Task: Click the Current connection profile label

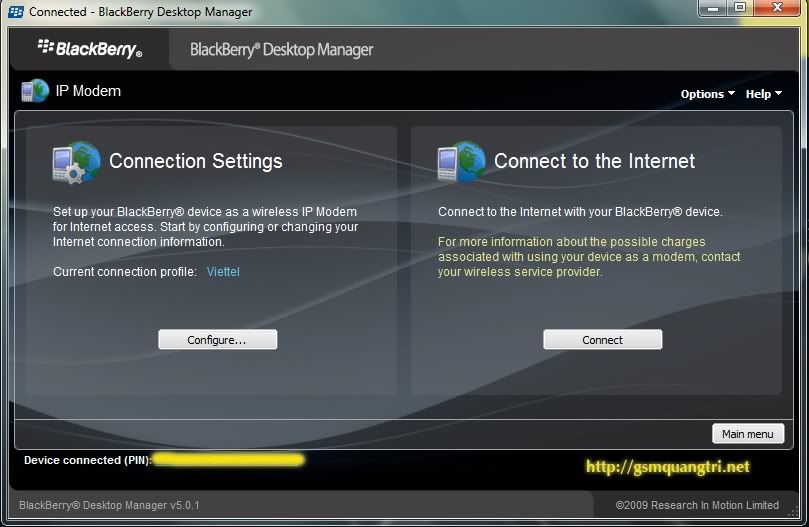Action: 125,272
